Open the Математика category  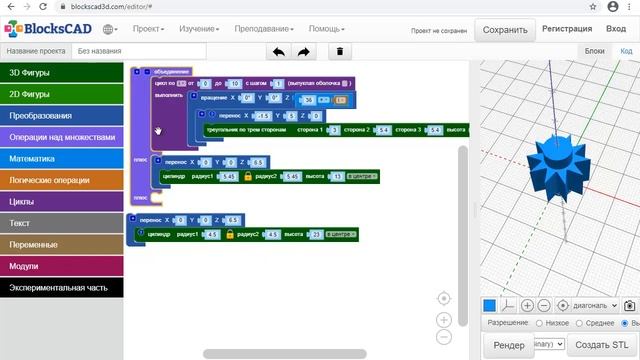[x=62, y=158]
